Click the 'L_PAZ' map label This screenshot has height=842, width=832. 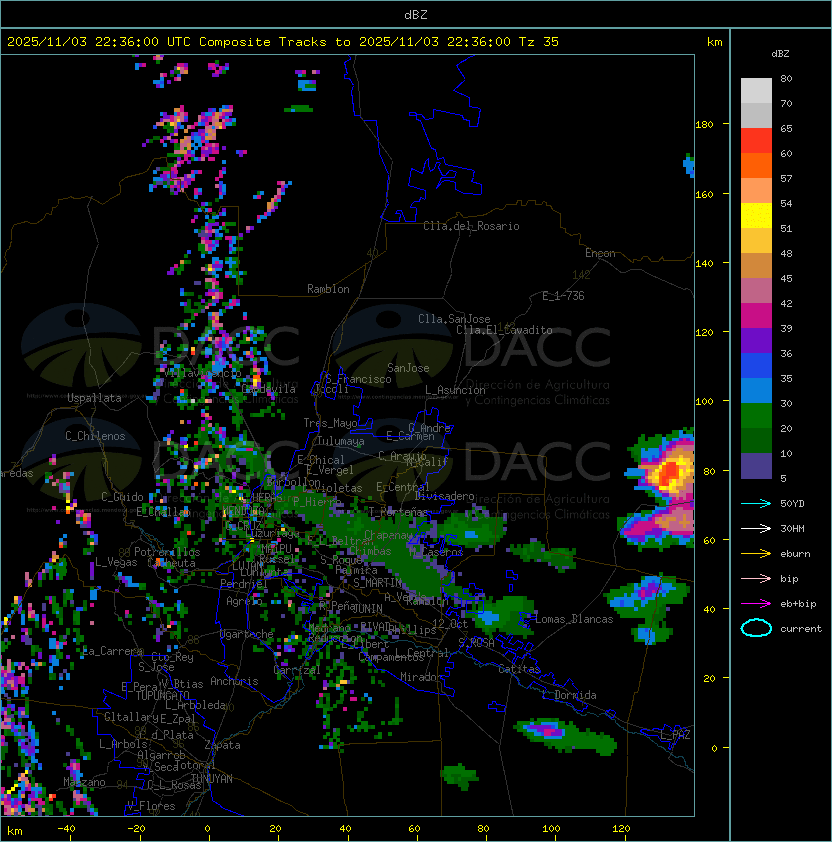[675, 735]
